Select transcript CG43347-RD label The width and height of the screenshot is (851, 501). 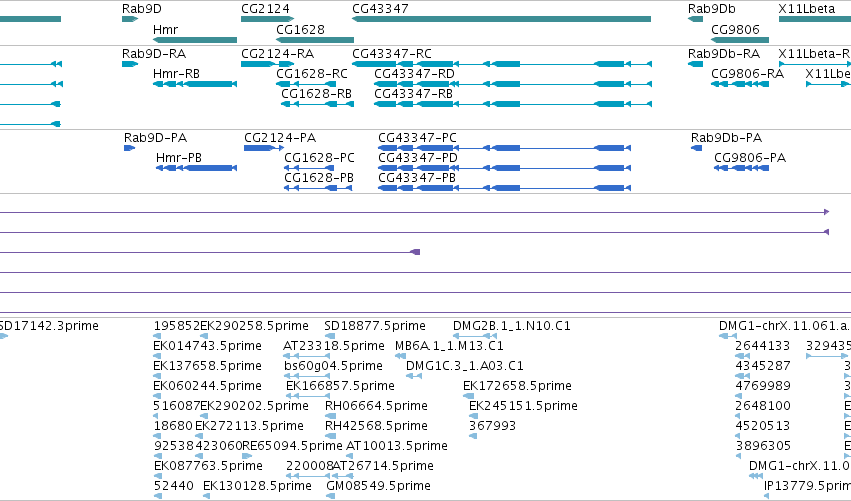[415, 73]
